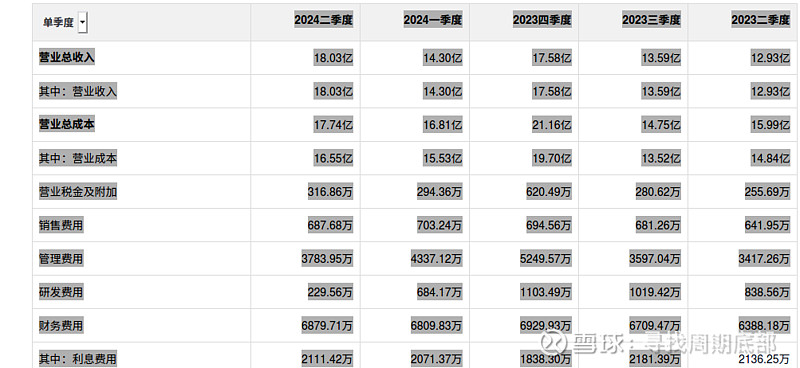Screen dimensions: 800x368
Task: Click the 管理费用 row label
Action: (x=61, y=259)
